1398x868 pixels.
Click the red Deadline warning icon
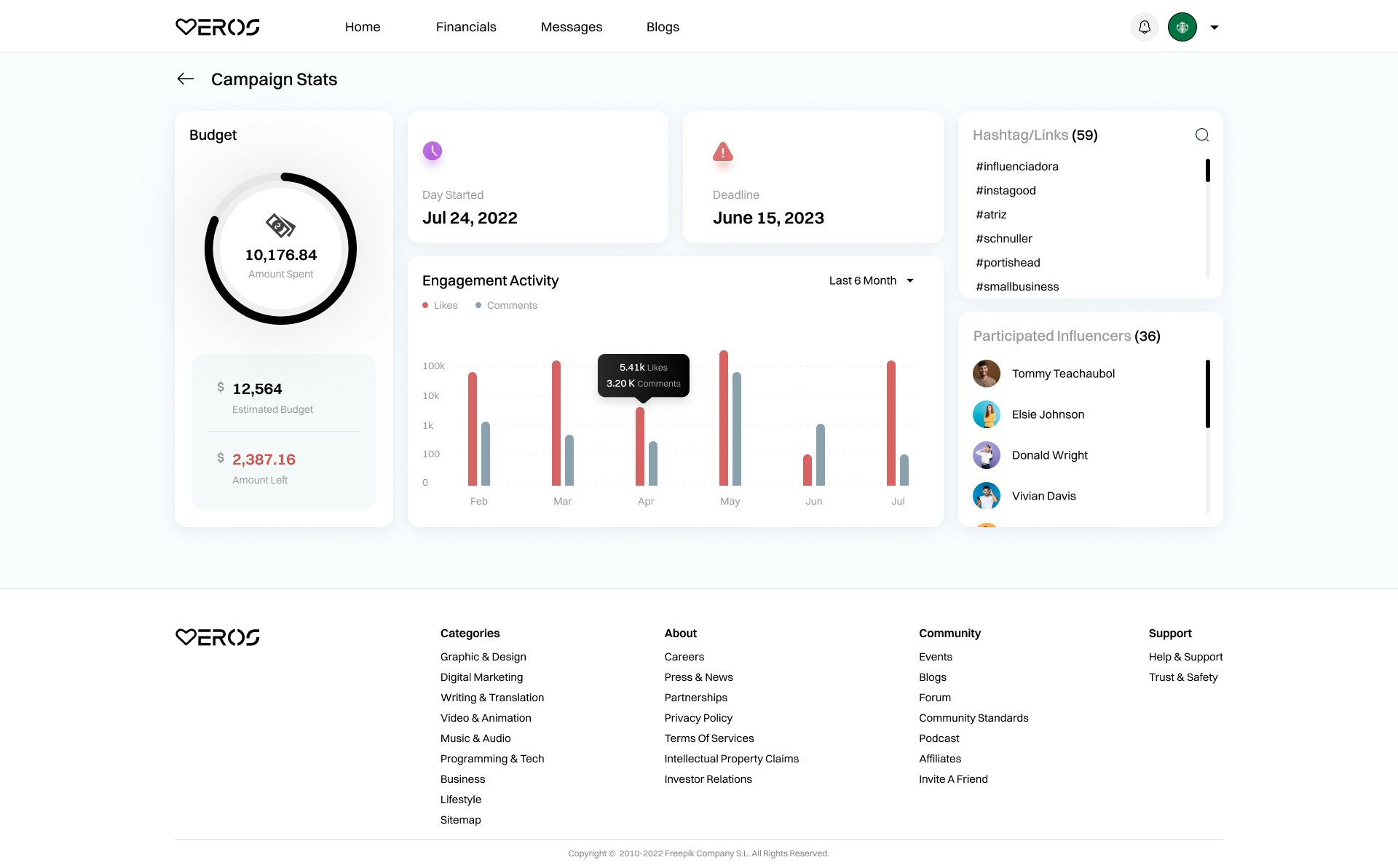722,151
